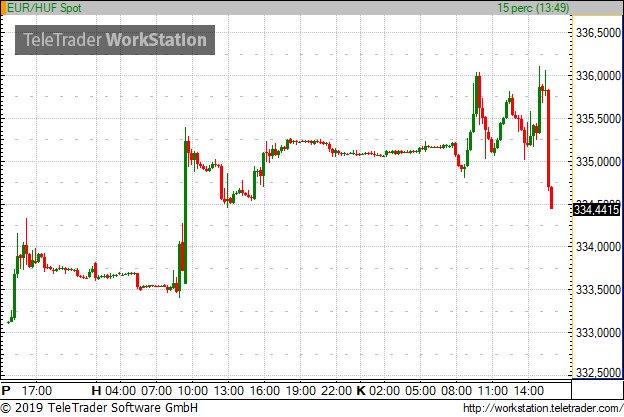
Task: Click the 333,5000 price axis label
Action: (598, 290)
